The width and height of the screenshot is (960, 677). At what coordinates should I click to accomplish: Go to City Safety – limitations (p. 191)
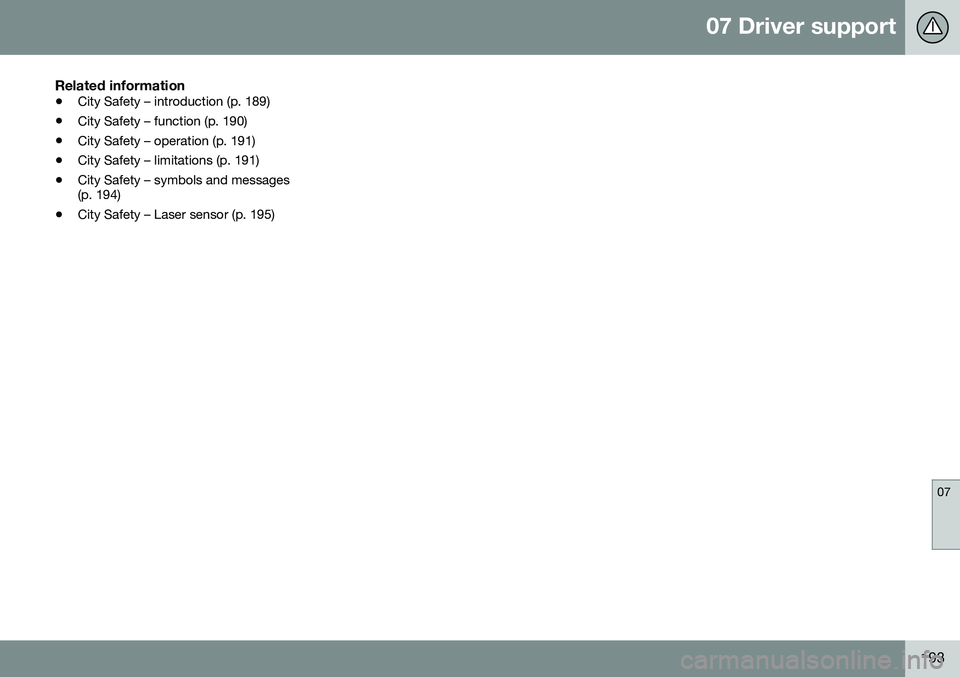(x=168, y=160)
